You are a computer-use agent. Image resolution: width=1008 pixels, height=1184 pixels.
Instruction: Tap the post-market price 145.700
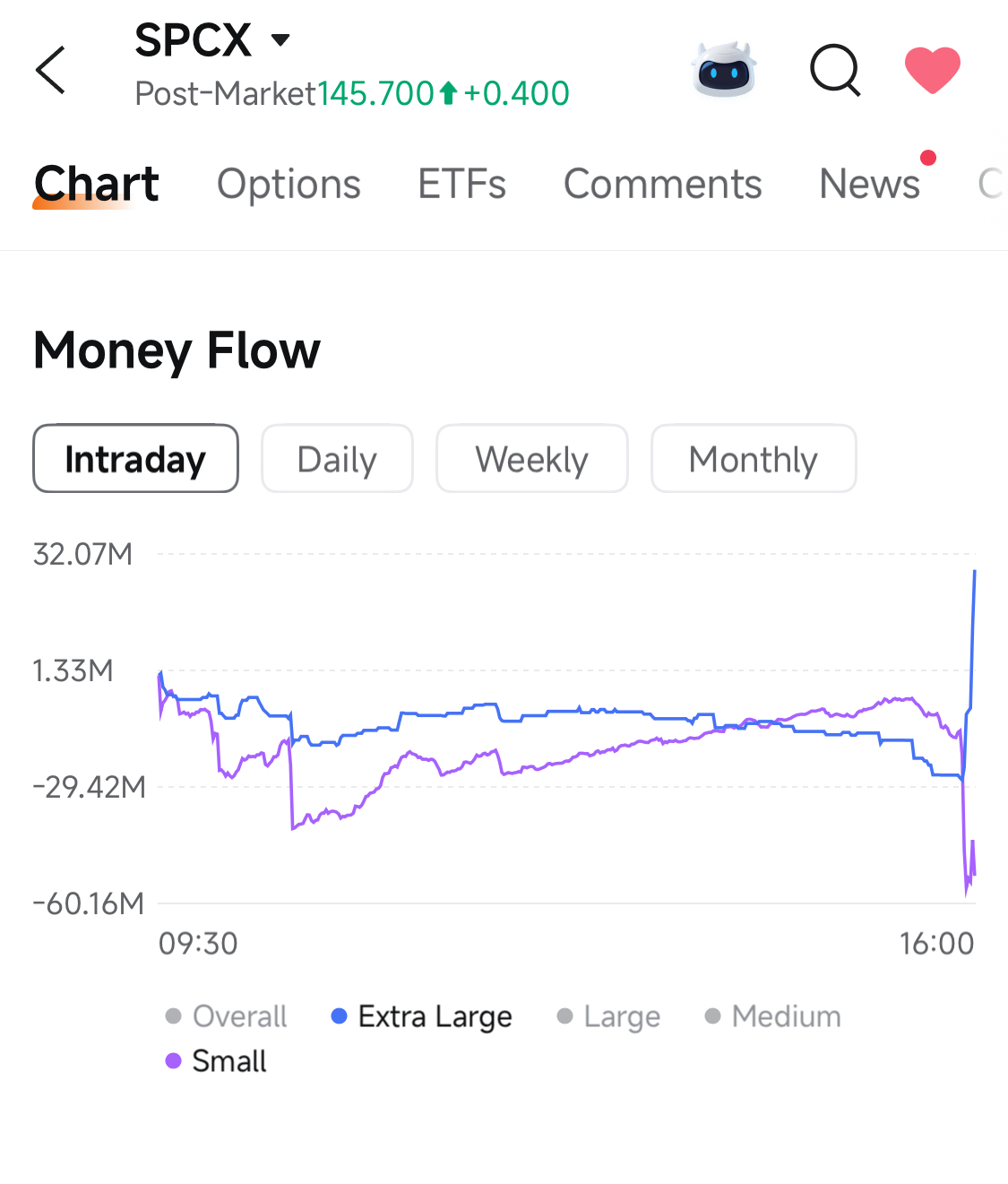375,93
